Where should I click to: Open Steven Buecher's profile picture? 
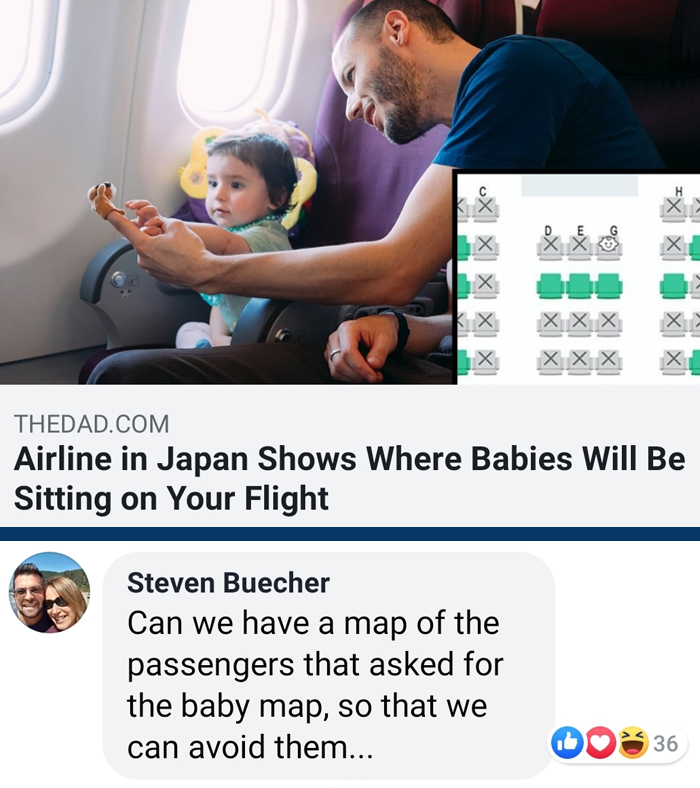click(x=49, y=593)
